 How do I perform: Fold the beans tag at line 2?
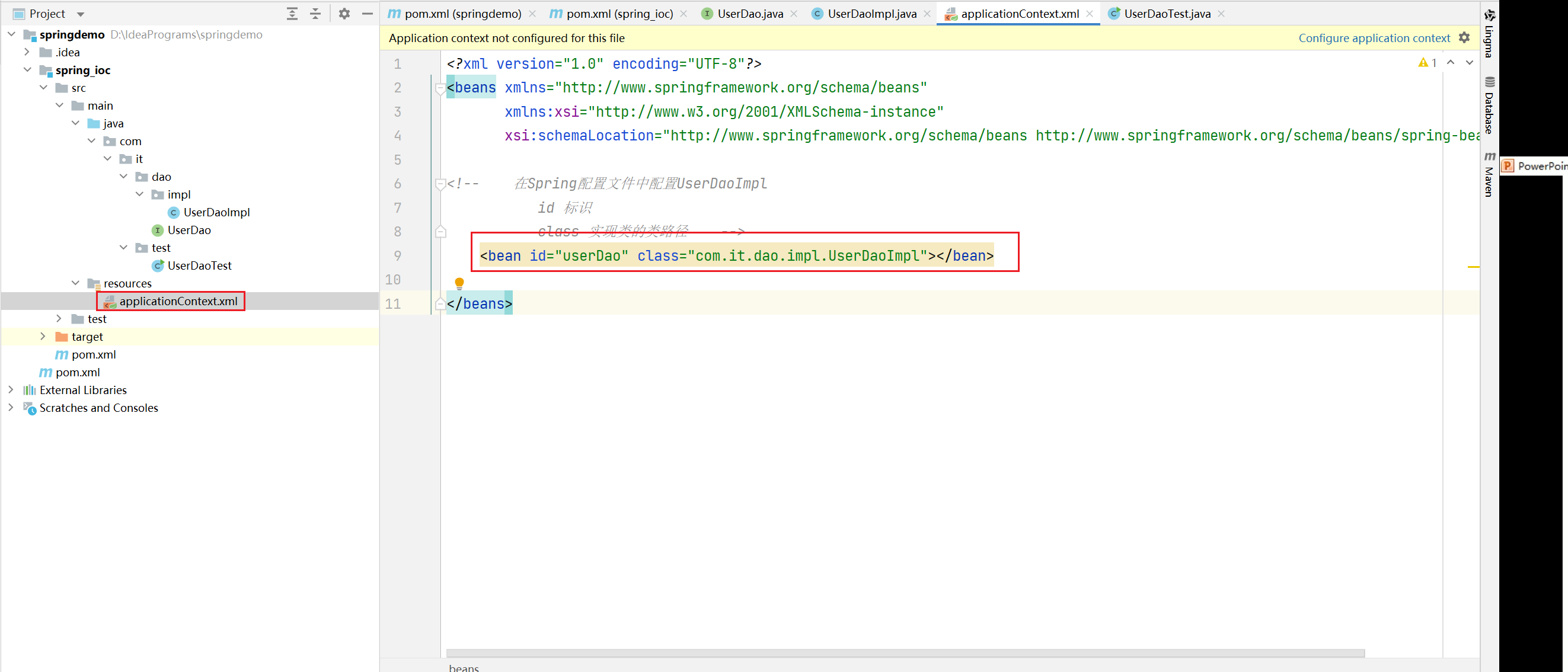pyautogui.click(x=440, y=89)
